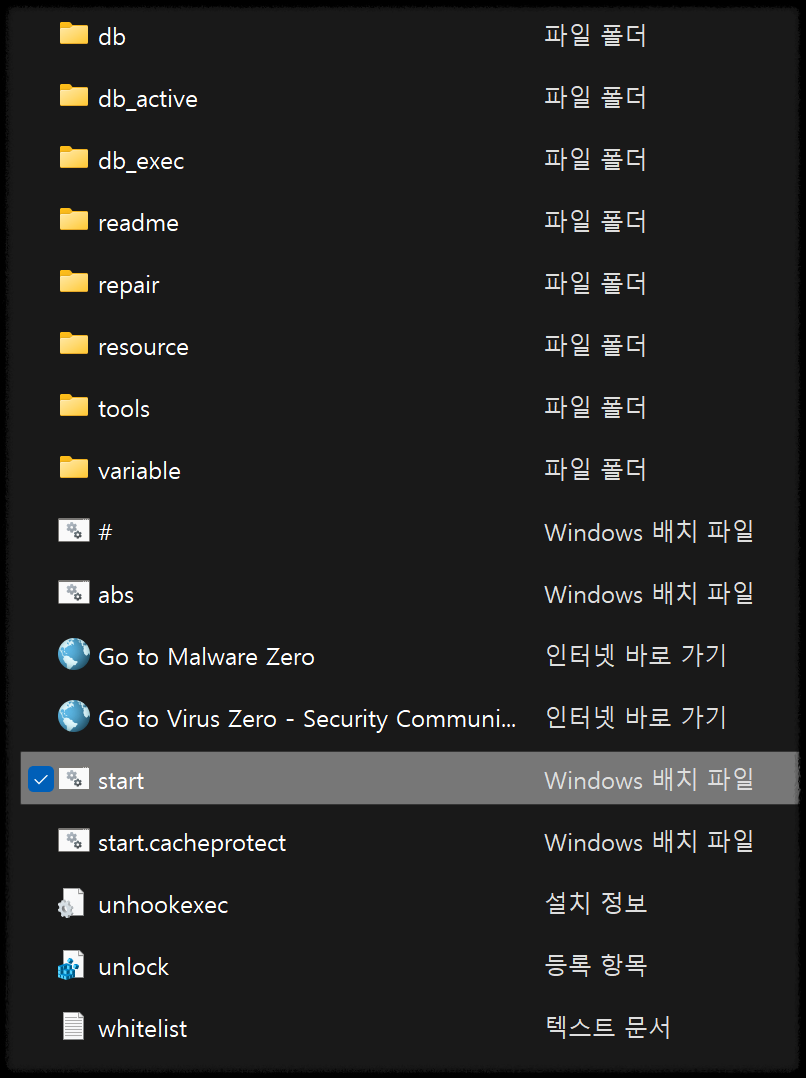
Task: Click the gear icon of start.cacheprotect
Action: pos(73,842)
